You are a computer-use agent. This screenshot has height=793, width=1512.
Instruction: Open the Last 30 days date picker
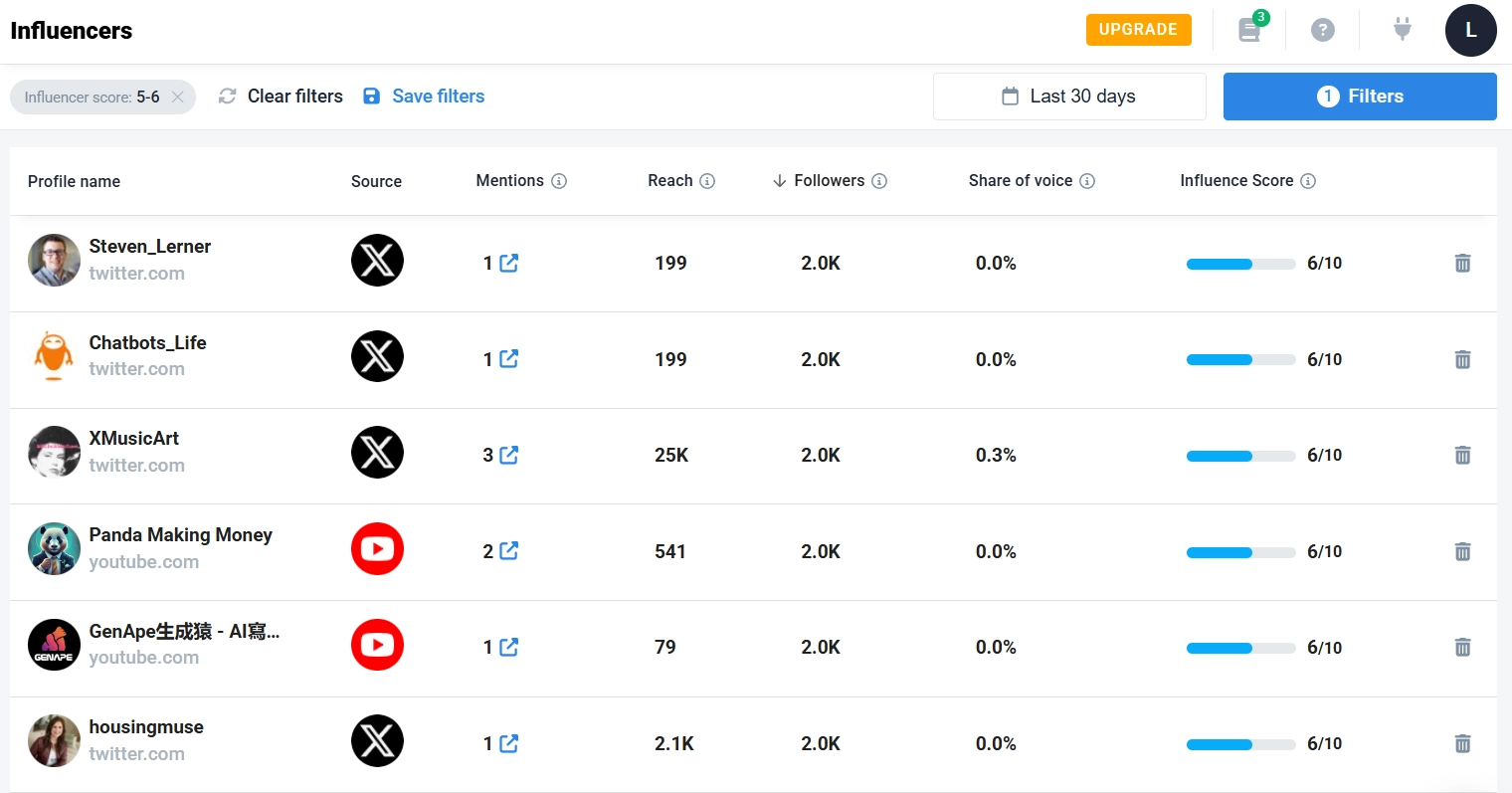tap(1069, 97)
